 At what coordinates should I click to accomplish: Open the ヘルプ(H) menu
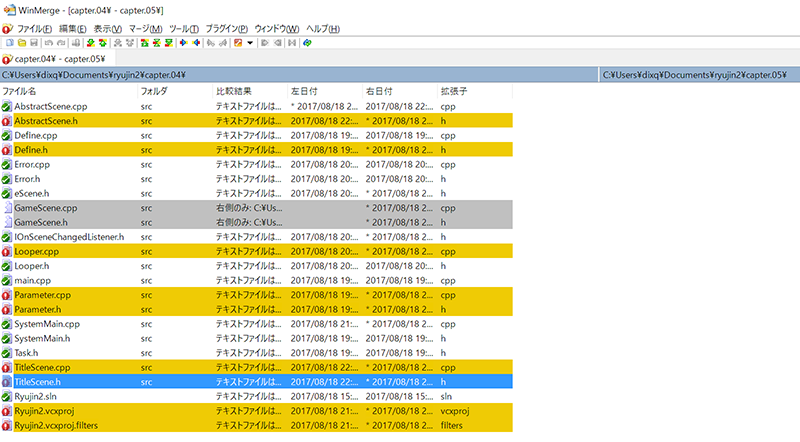323,29
